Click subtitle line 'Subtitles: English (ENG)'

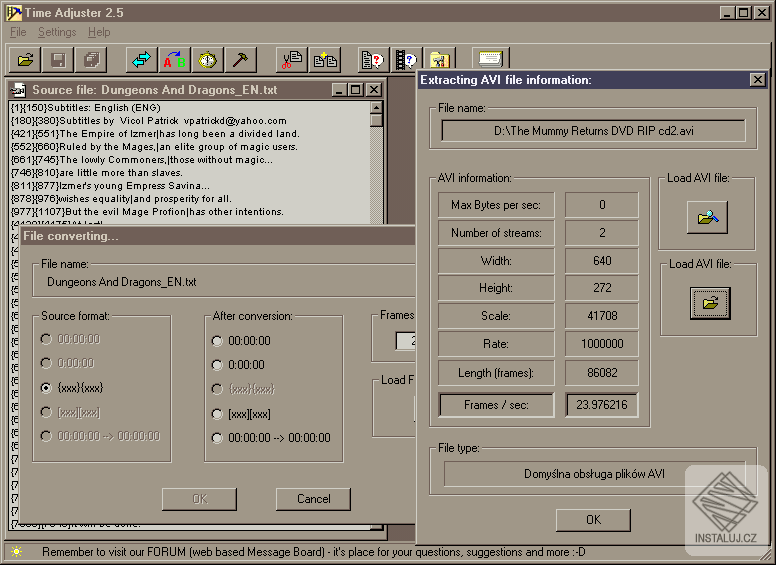pos(86,107)
